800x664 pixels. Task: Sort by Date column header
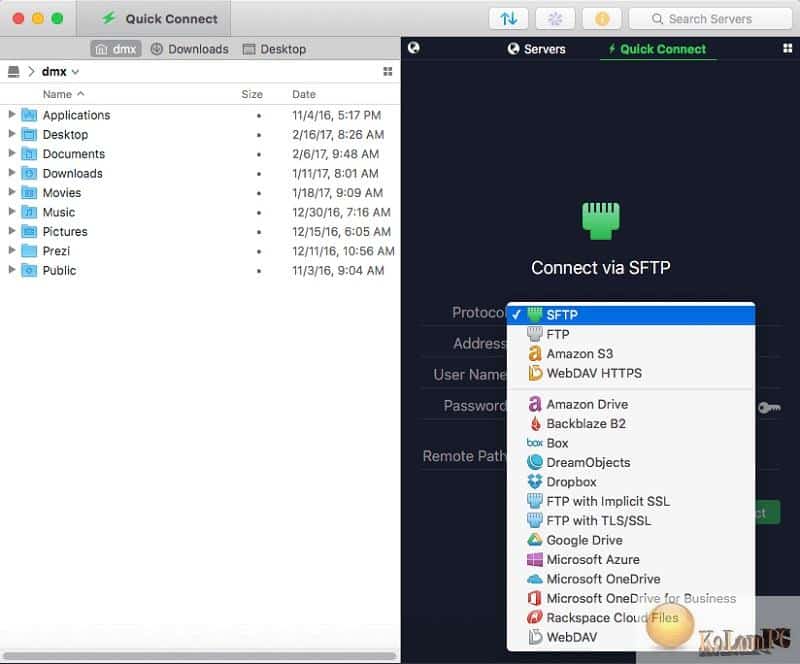pyautogui.click(x=304, y=94)
